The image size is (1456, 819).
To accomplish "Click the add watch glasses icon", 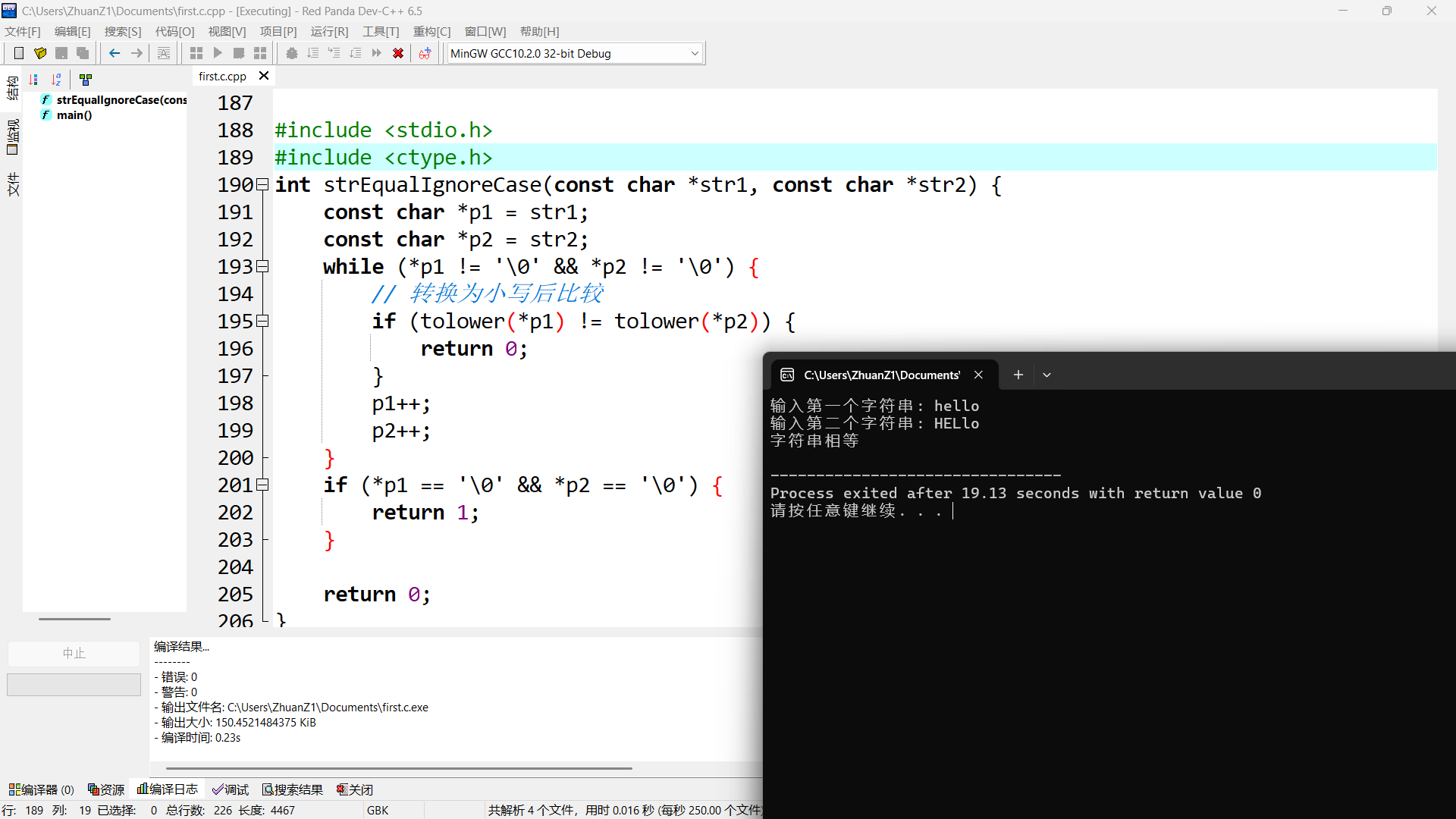I will (x=425, y=53).
